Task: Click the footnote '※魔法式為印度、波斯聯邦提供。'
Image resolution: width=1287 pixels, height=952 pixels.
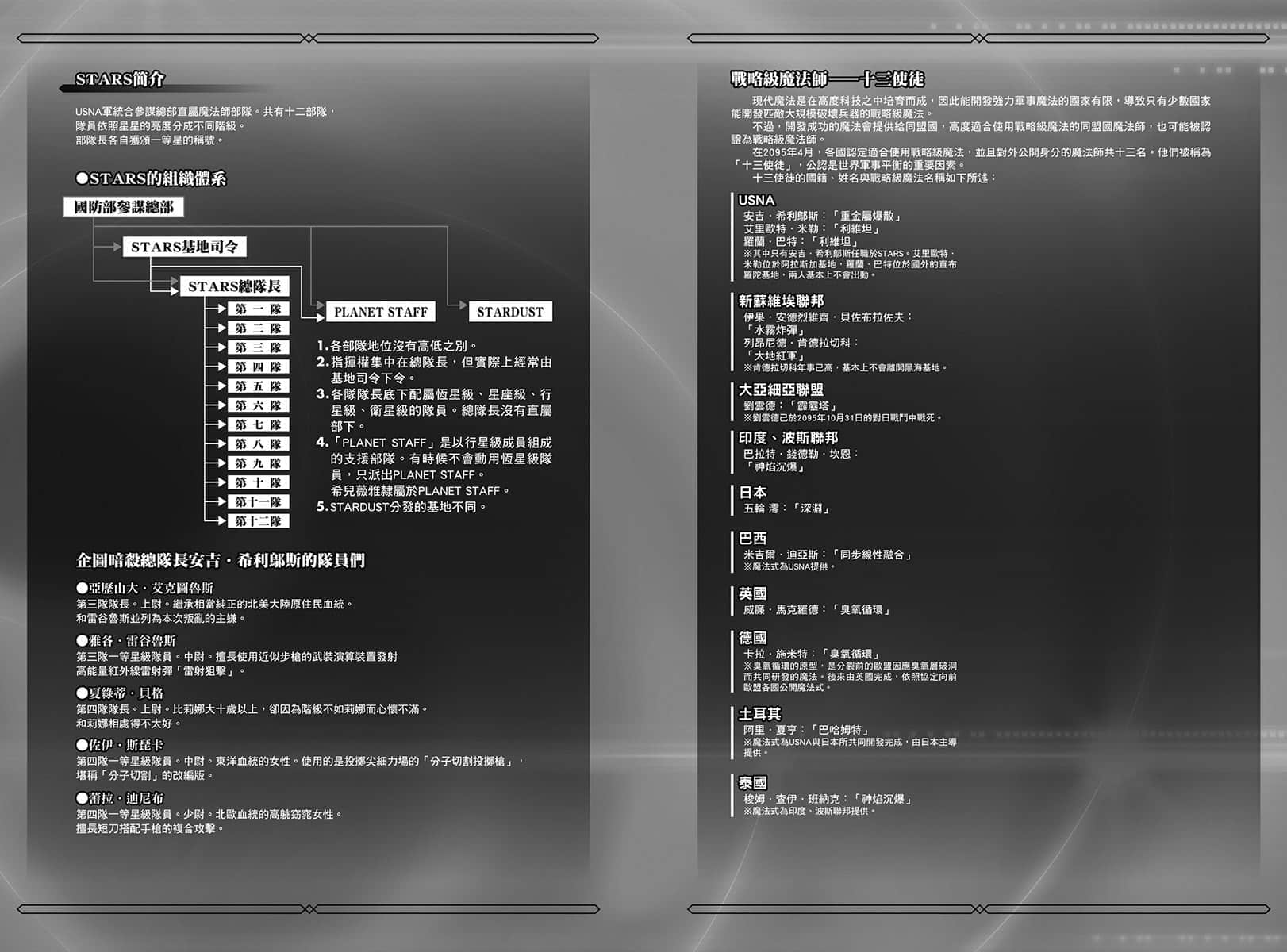Action: tap(810, 812)
